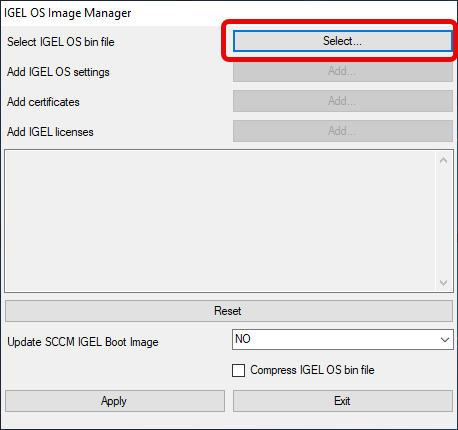Click the Apply button
This screenshot has width=458, height=430.
(115, 401)
